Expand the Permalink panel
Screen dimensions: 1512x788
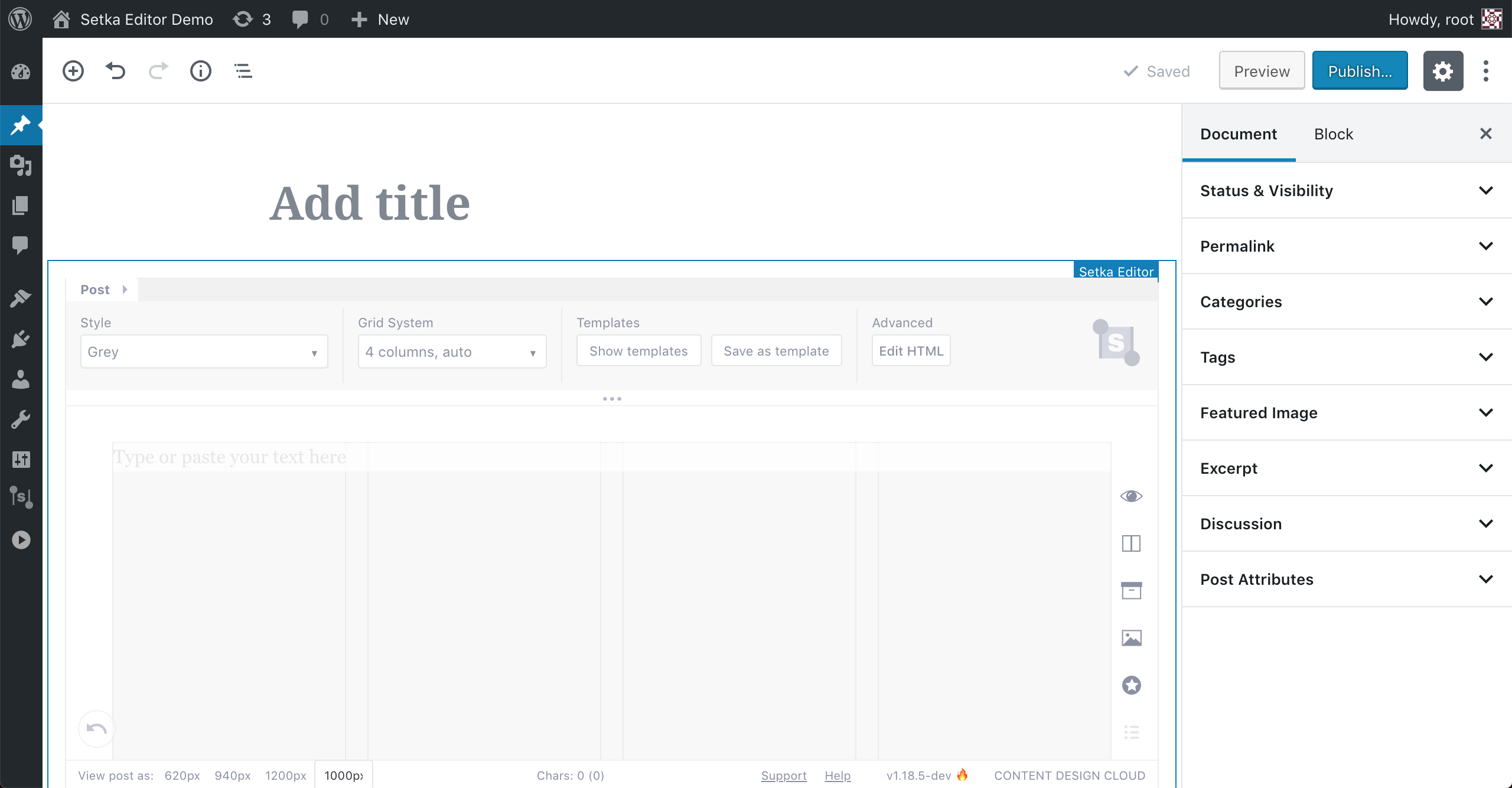coord(1347,246)
